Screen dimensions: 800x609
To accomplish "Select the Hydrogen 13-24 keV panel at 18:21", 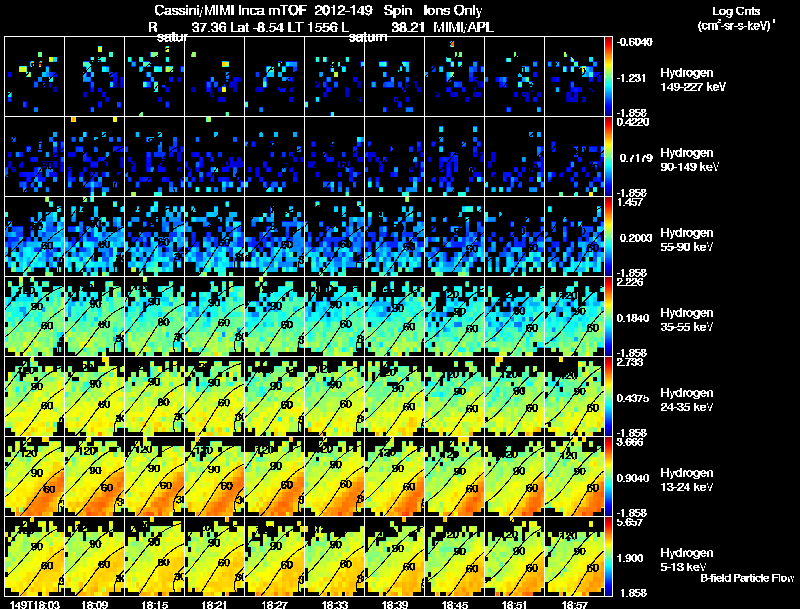I will click(215, 476).
